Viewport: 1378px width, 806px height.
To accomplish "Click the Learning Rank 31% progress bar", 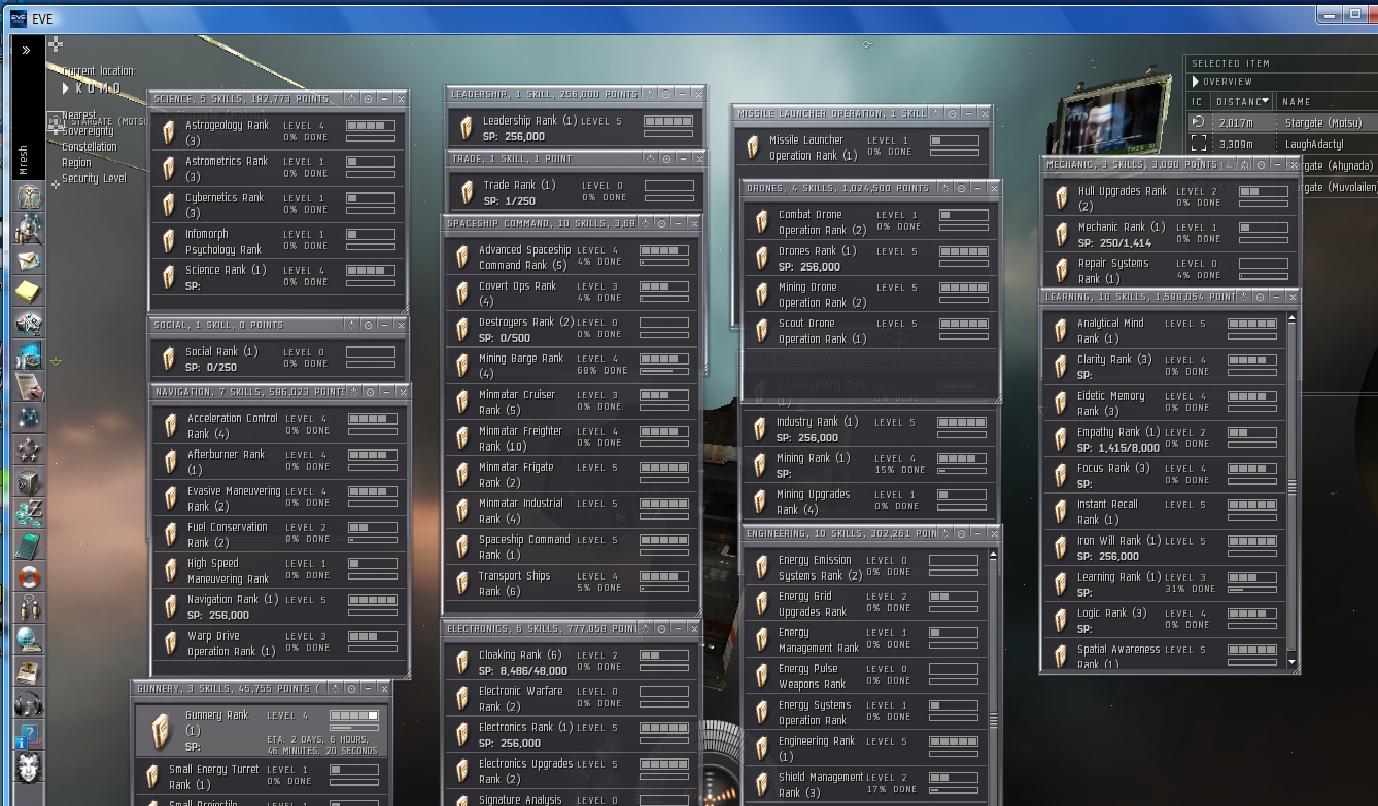I will pyautogui.click(x=1252, y=589).
